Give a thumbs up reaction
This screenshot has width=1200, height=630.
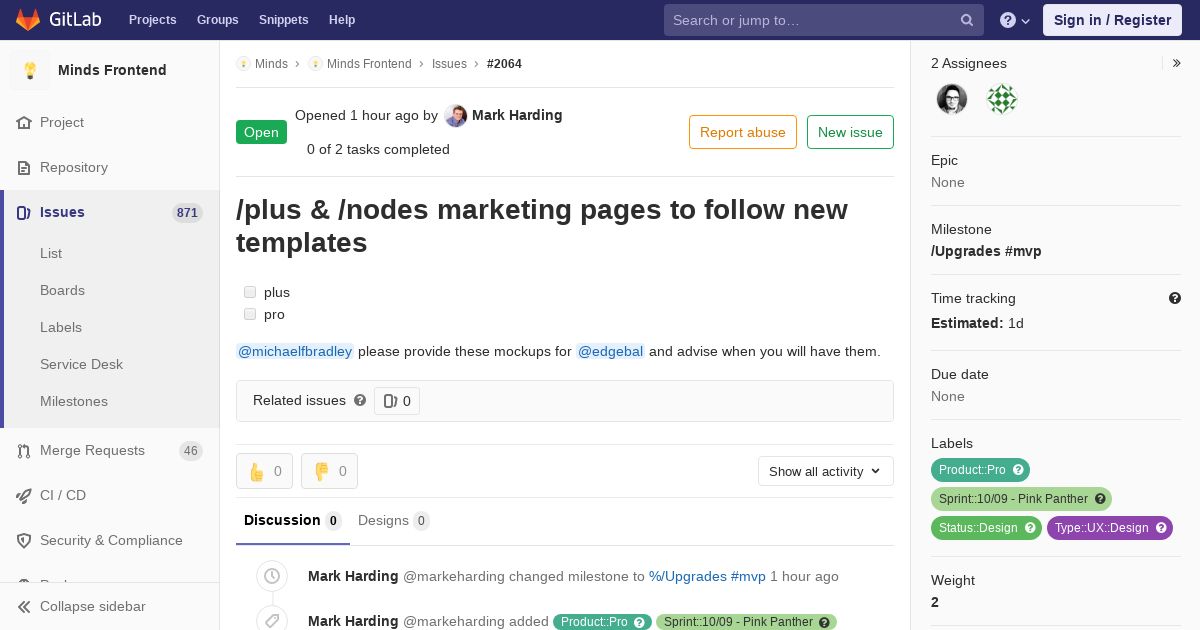tap(264, 471)
